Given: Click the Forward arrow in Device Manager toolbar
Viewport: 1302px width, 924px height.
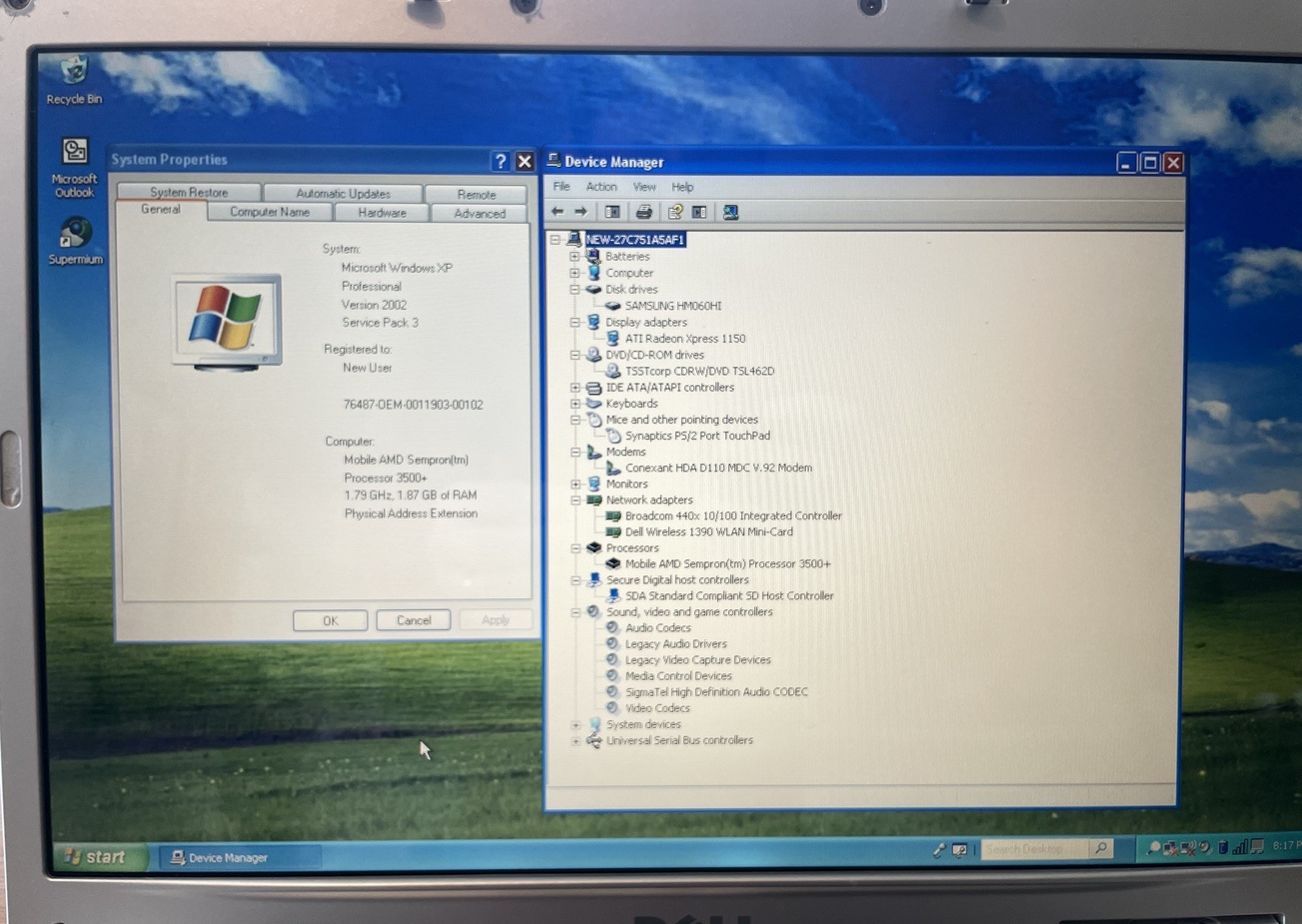Looking at the screenshot, I should [581, 211].
